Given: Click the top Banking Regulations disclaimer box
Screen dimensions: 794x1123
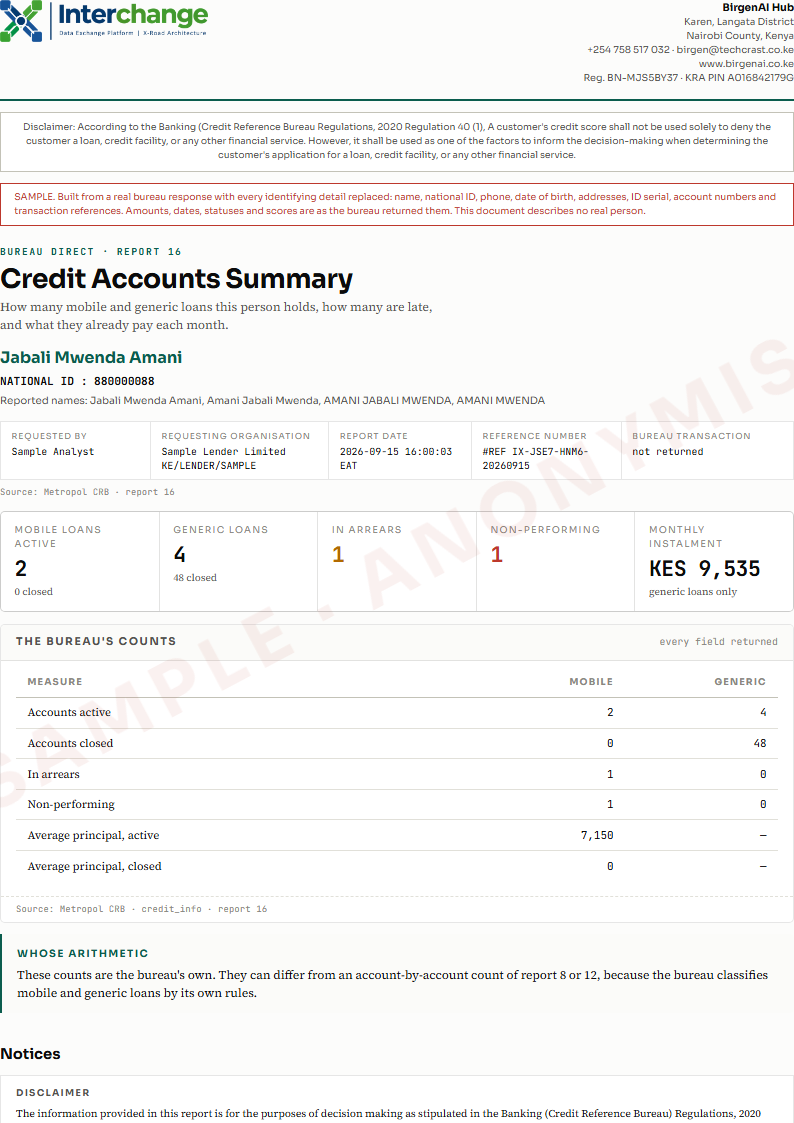Looking at the screenshot, I should 397,141.
